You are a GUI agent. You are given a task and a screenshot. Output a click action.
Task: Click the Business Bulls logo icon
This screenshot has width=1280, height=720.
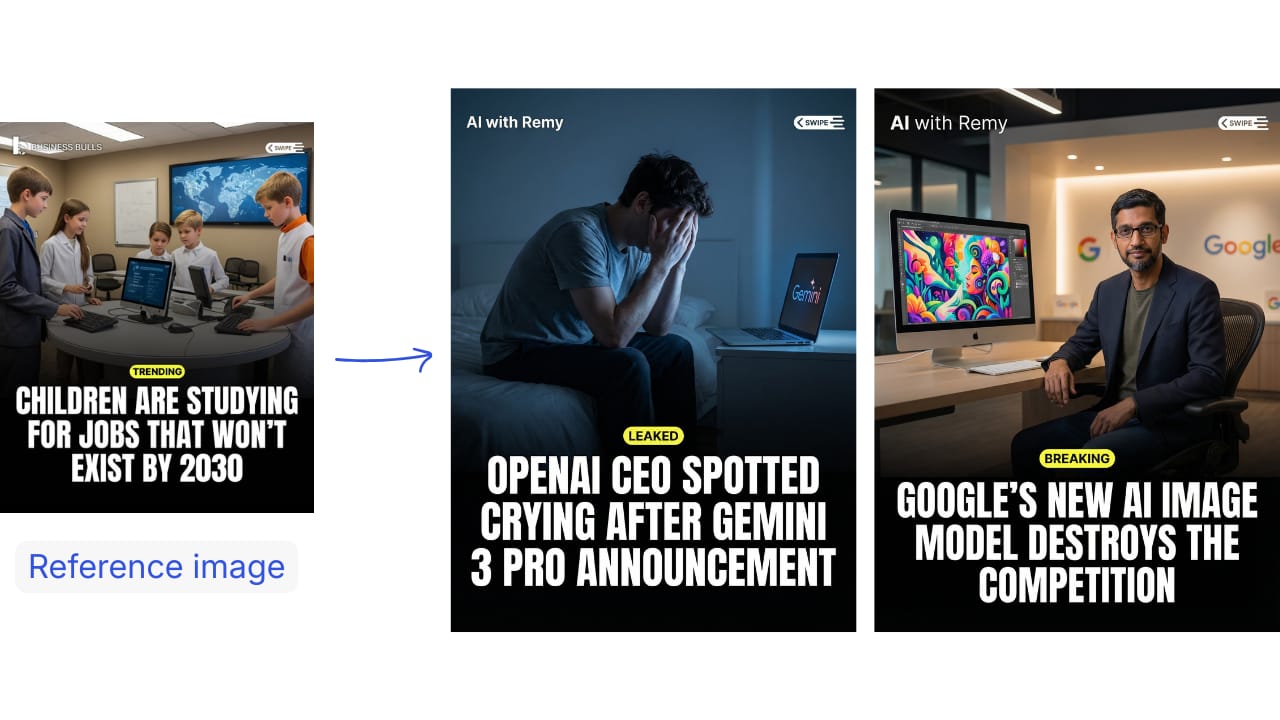(18, 146)
